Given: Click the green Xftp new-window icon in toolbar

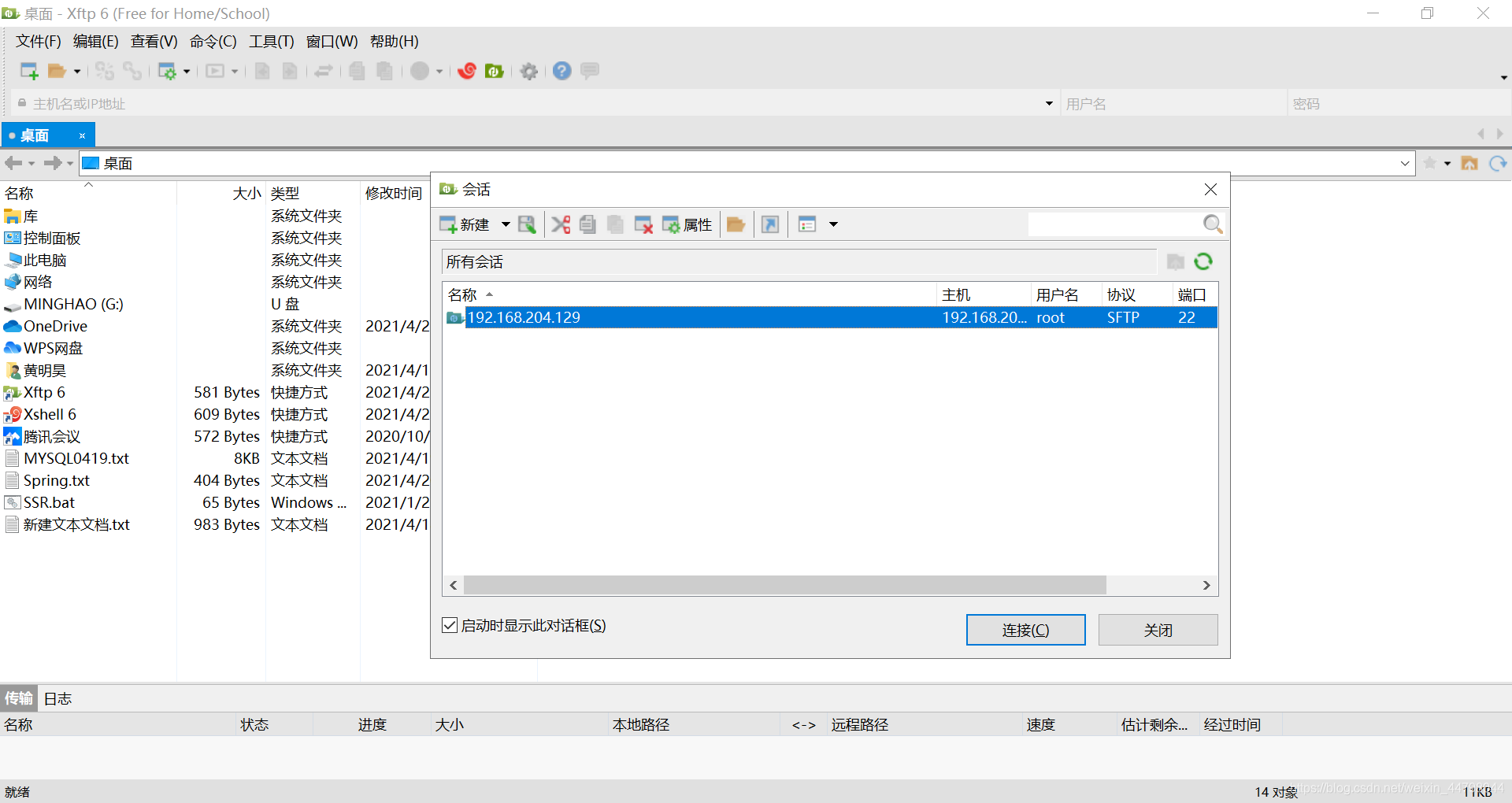Looking at the screenshot, I should (x=495, y=72).
